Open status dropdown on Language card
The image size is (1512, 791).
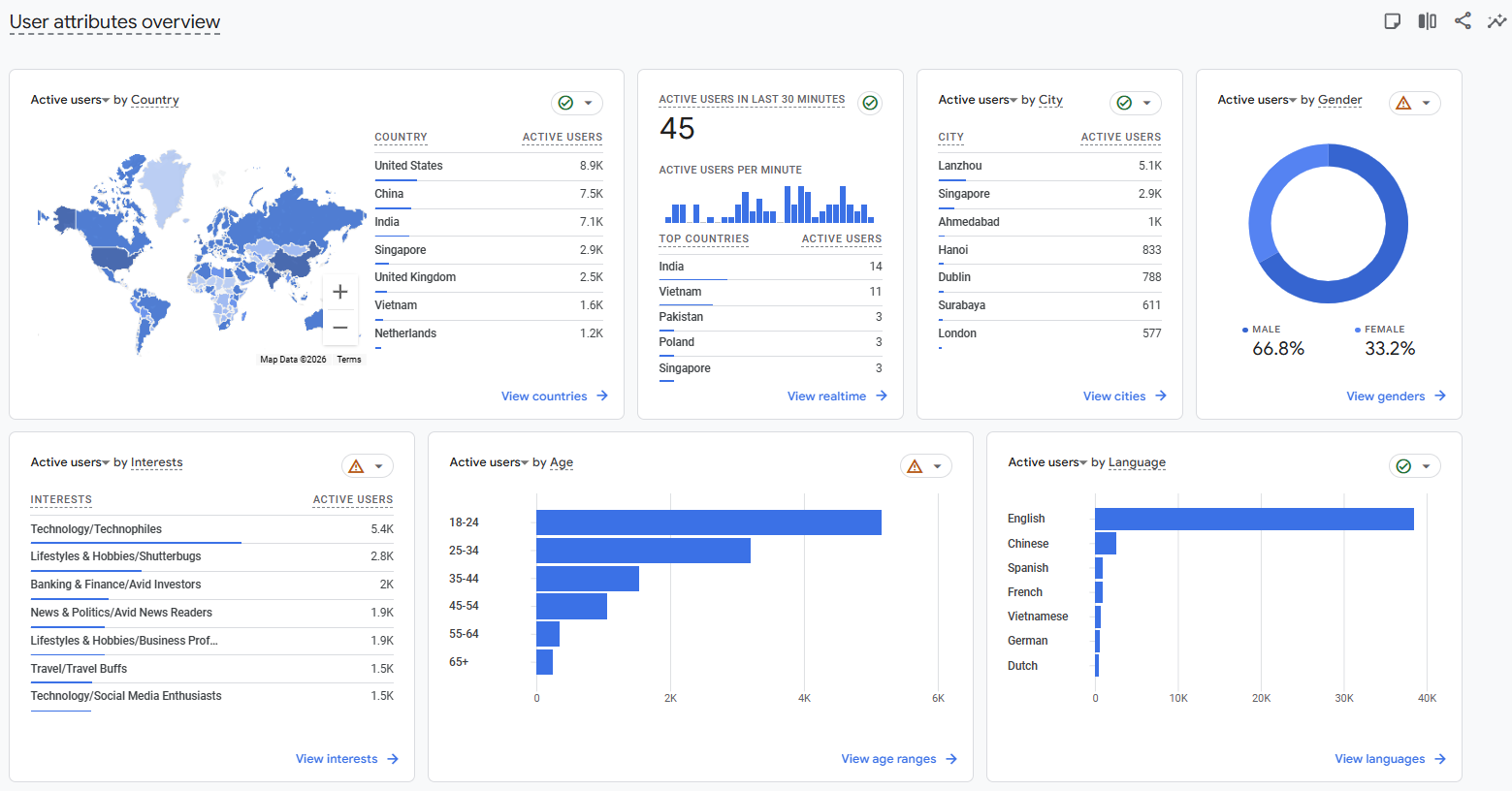tap(1426, 466)
